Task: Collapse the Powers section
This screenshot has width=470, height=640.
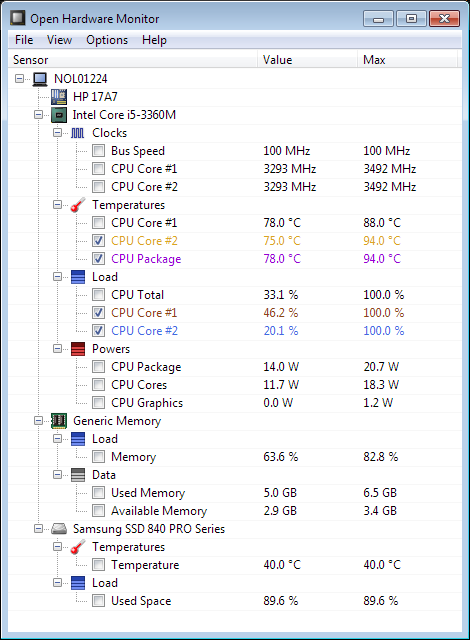Action: (58, 349)
